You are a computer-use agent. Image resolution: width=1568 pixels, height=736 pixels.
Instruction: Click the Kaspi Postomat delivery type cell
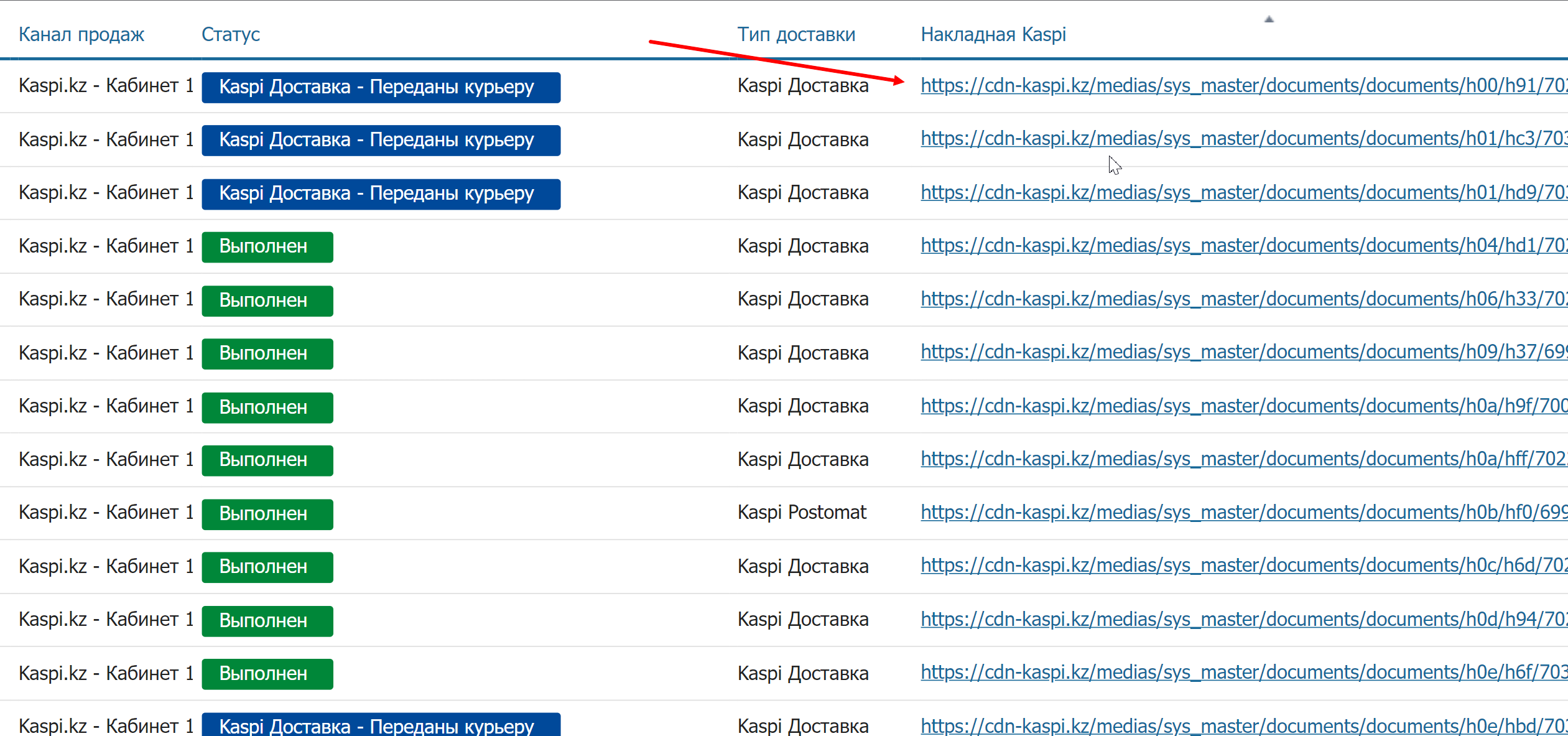click(801, 512)
